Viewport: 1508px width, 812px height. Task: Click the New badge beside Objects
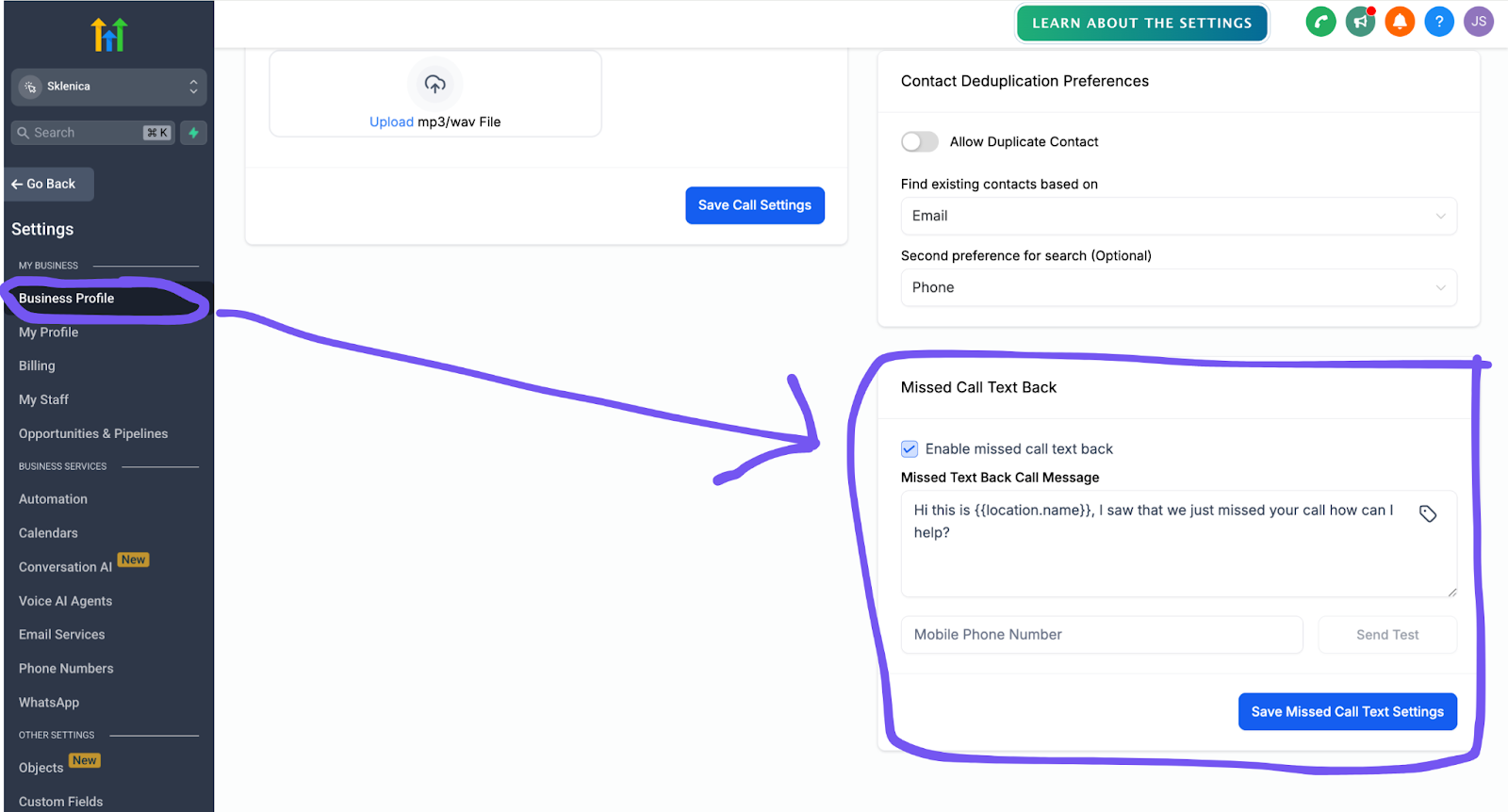[x=85, y=760]
